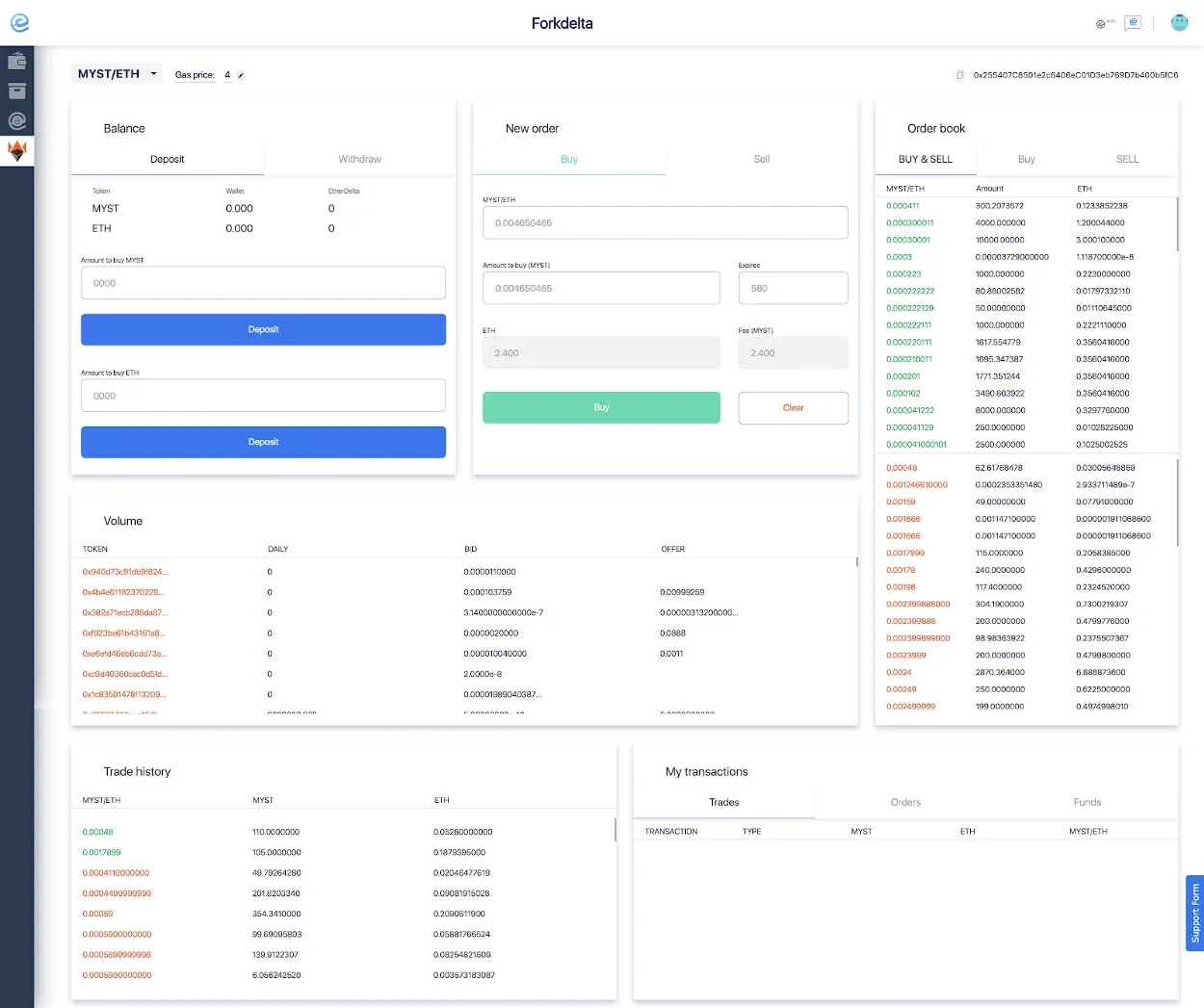Open token 0x1c83501478f13209... in Volume
This screenshot has width=1204, height=1008.
point(124,694)
